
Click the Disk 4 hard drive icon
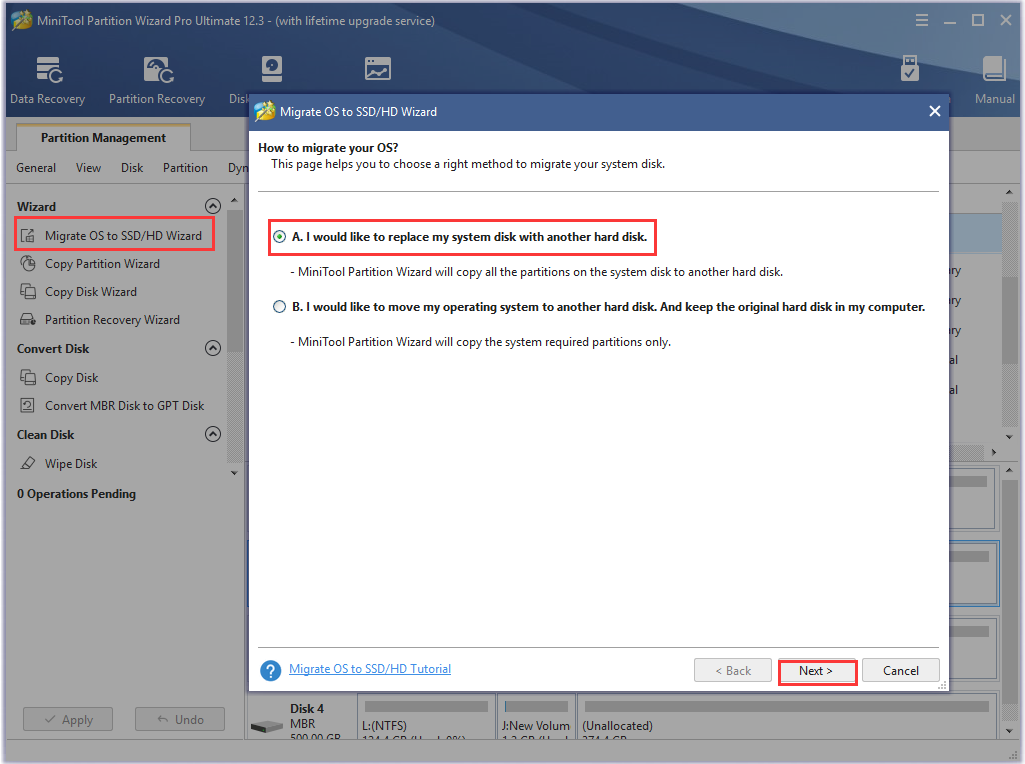pyautogui.click(x=267, y=726)
